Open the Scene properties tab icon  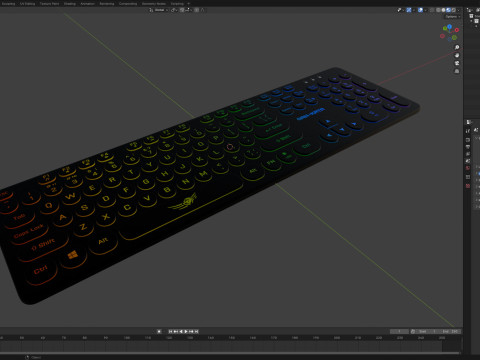click(x=468, y=161)
